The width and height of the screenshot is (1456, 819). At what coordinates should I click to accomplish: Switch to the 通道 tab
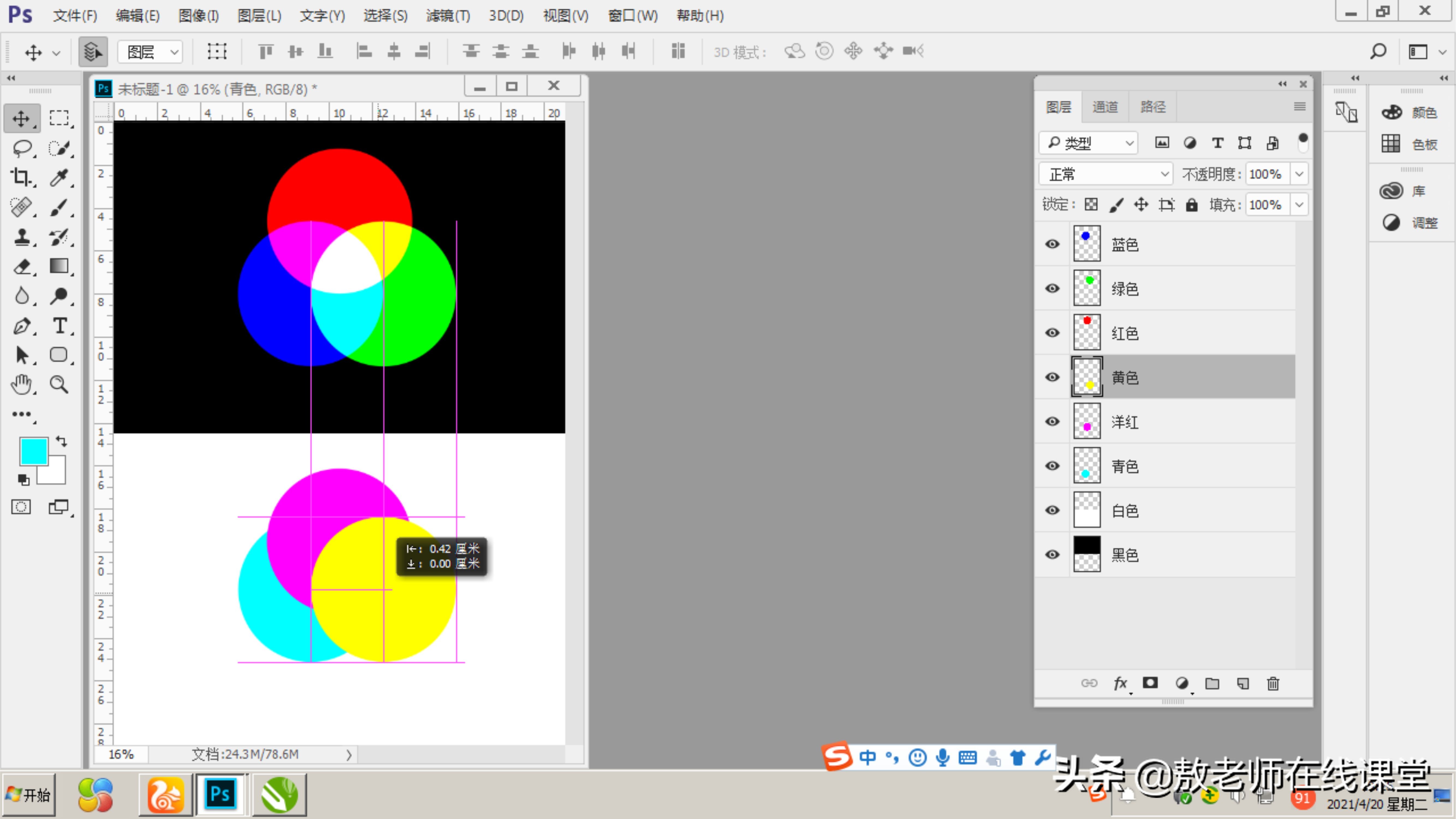[x=1104, y=107]
